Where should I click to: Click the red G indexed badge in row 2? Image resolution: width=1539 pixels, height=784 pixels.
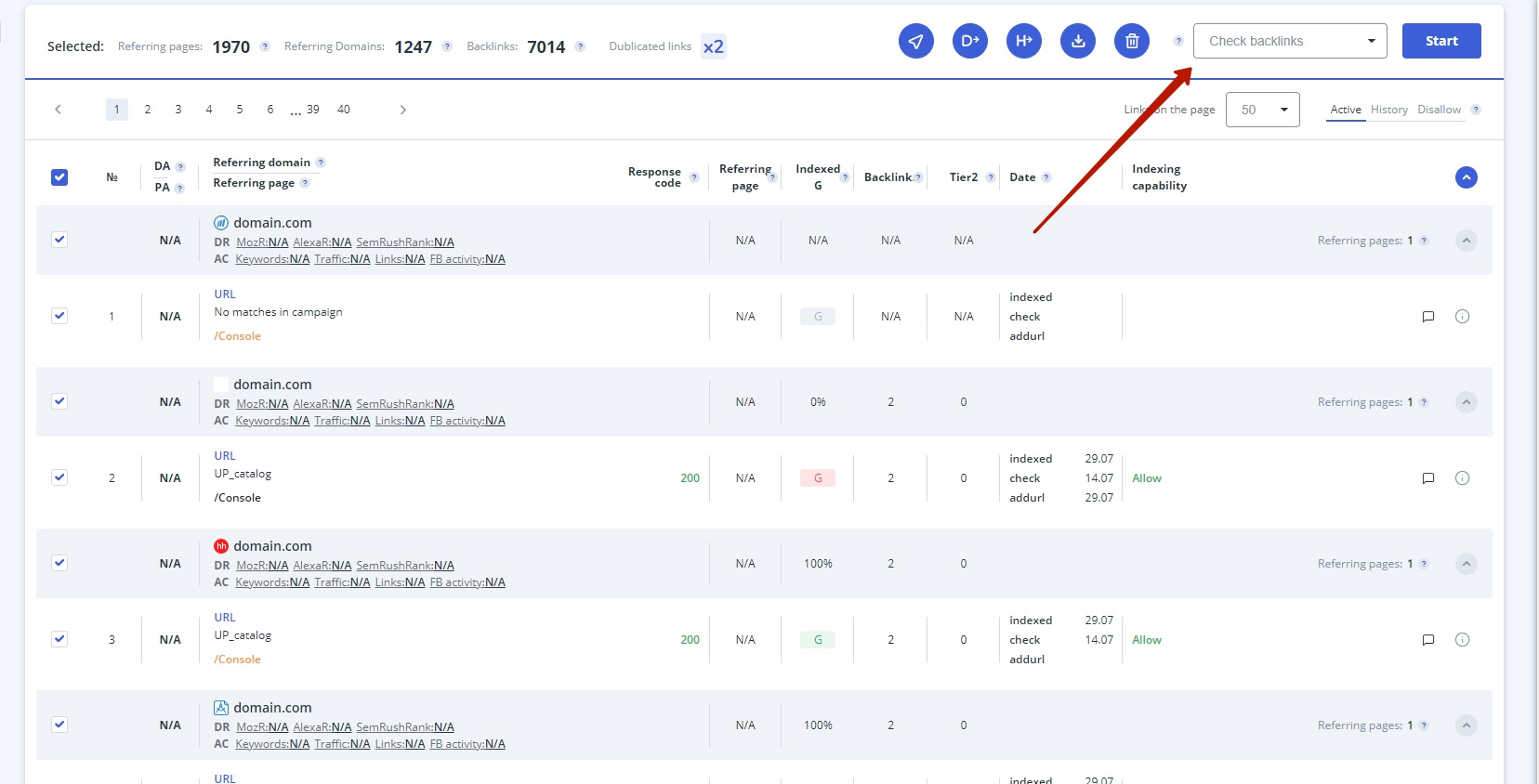coord(818,478)
